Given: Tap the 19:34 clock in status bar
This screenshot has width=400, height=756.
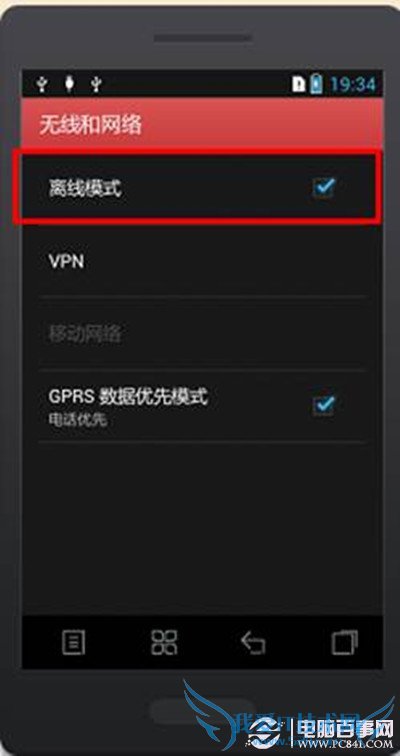Looking at the screenshot, I should [x=353, y=85].
